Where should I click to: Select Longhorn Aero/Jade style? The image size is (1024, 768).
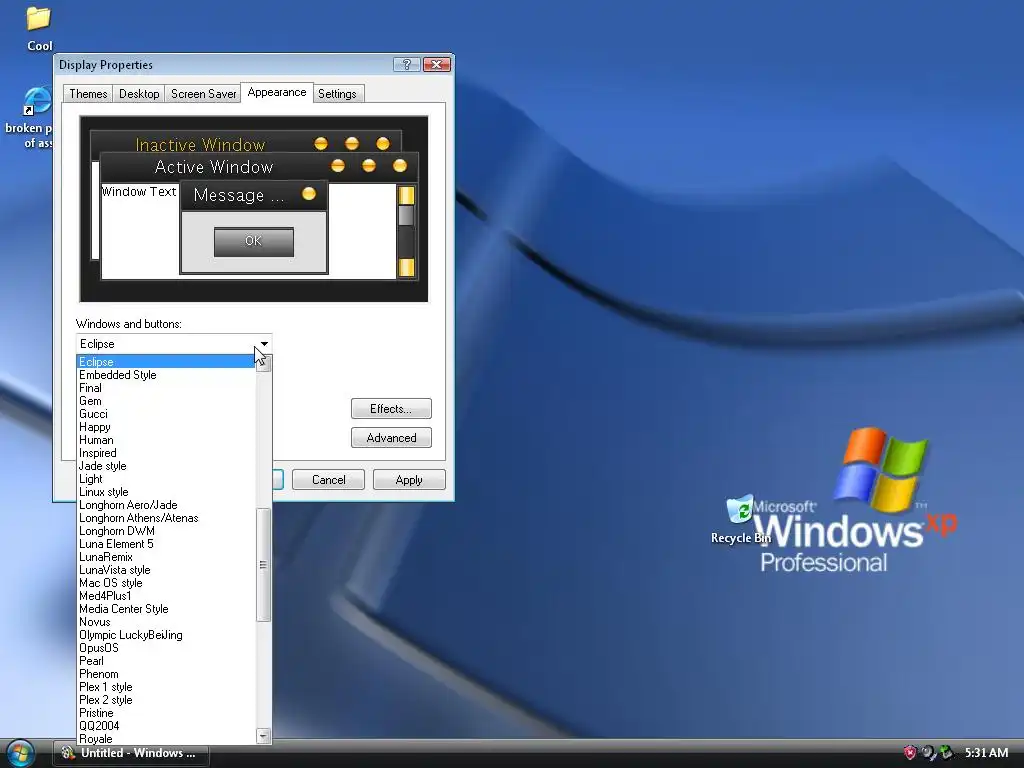pos(165,505)
